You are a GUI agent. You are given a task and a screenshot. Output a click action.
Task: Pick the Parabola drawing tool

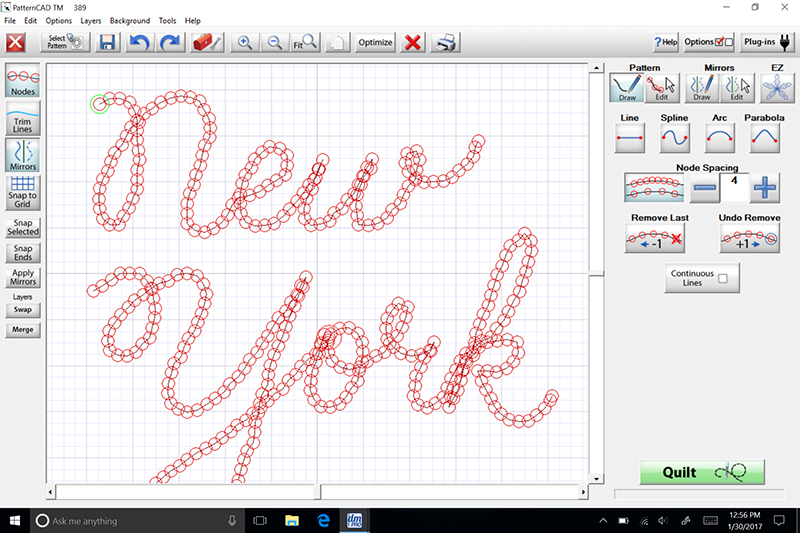tap(764, 139)
